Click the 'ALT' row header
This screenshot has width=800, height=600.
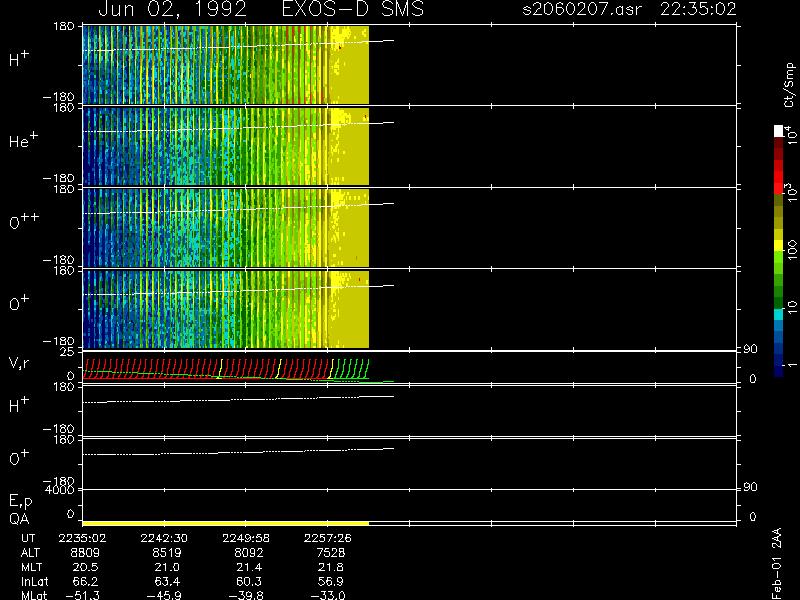click(x=30, y=553)
